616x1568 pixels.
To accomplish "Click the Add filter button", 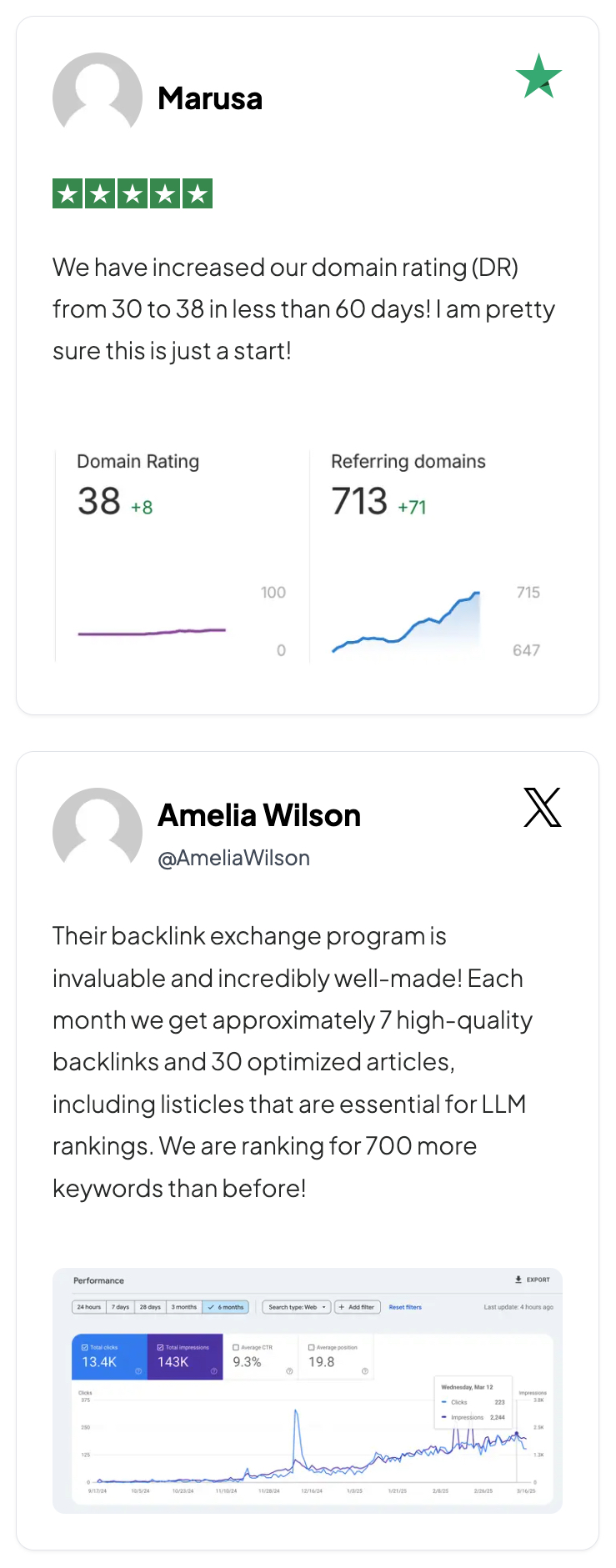I will tap(357, 1307).
